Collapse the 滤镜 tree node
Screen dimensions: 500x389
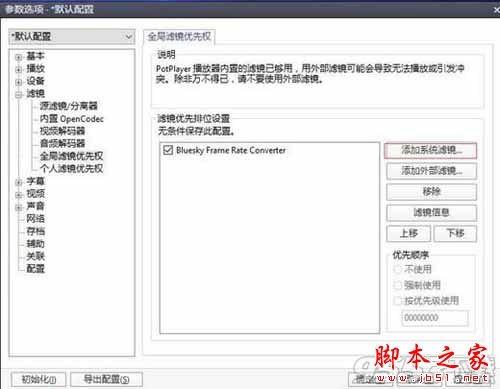[x=19, y=94]
